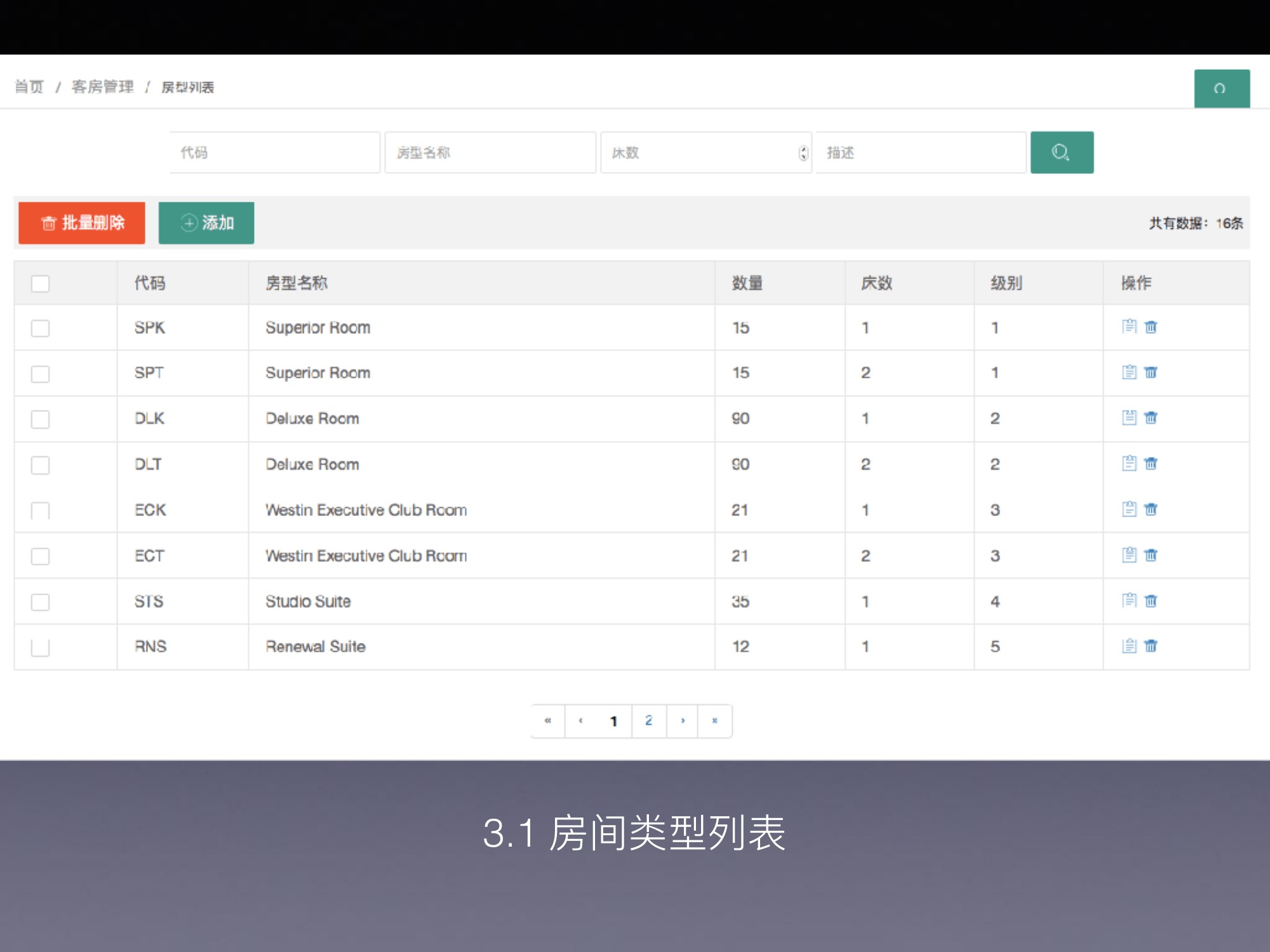Click the refresh icon button top right
The height and width of the screenshot is (952, 1270).
[1221, 88]
